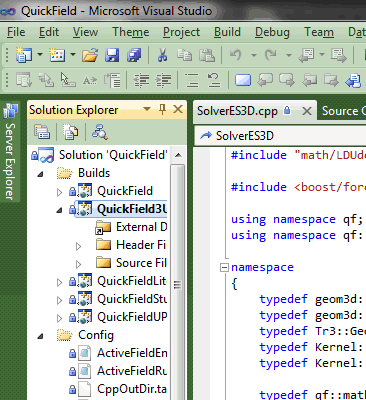366x400 pixels.
Task: Expand the QuickFieldLit project node
Action: click(x=59, y=282)
